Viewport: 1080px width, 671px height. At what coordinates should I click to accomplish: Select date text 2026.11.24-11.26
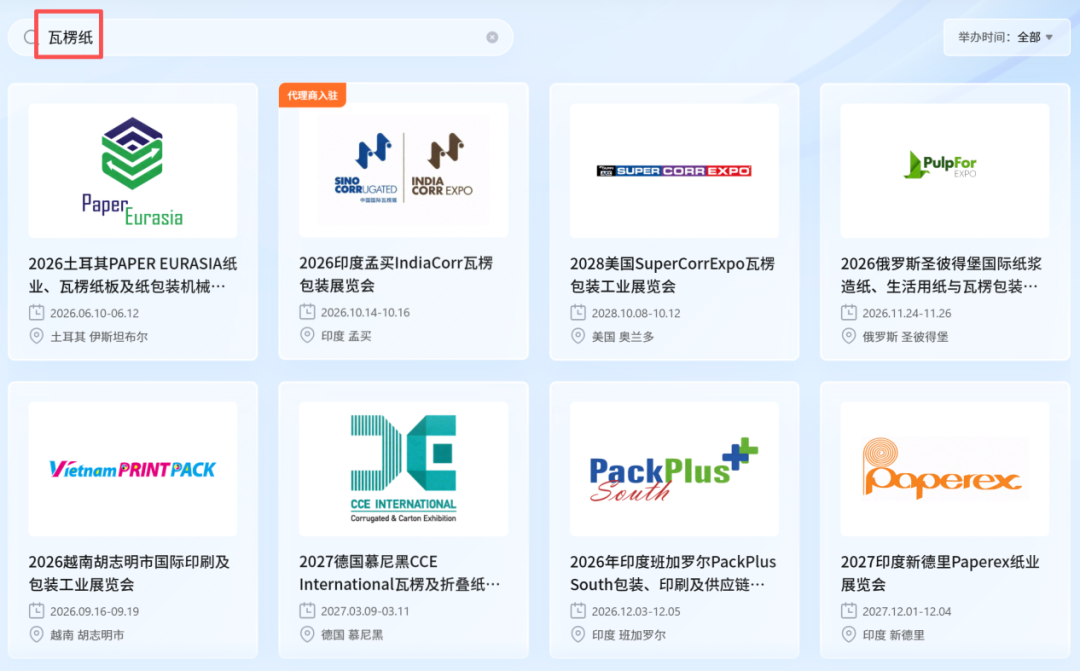(906, 313)
